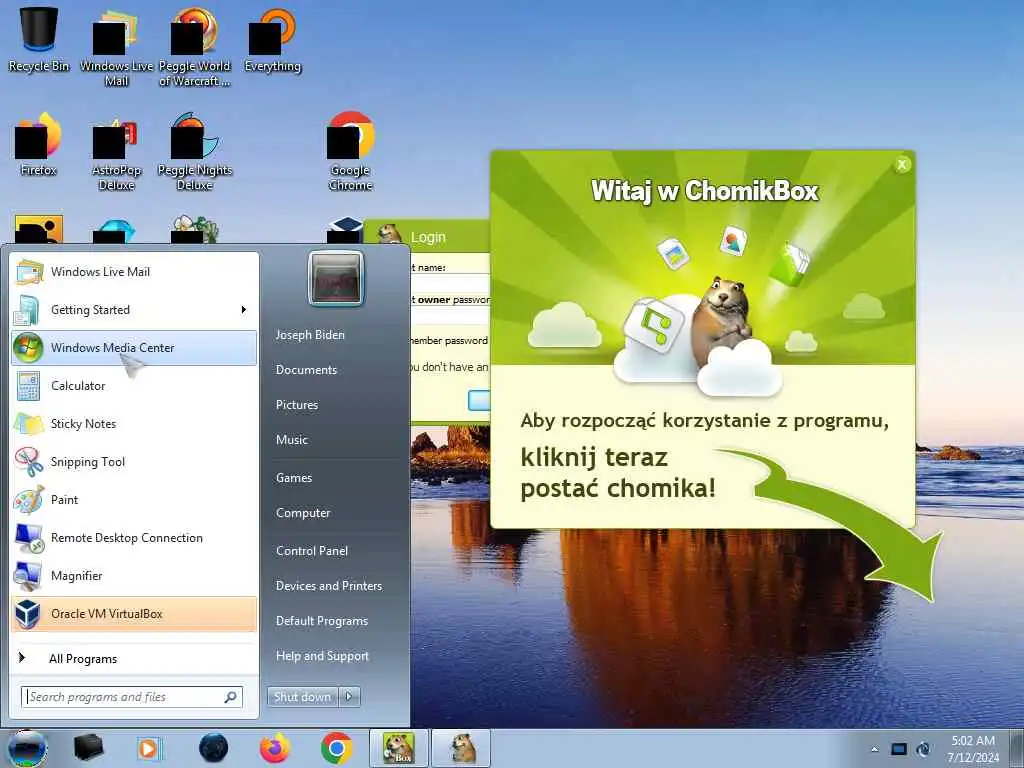
Task: Open Peggle Nights Deluxe desktop shortcut
Action: [195, 152]
